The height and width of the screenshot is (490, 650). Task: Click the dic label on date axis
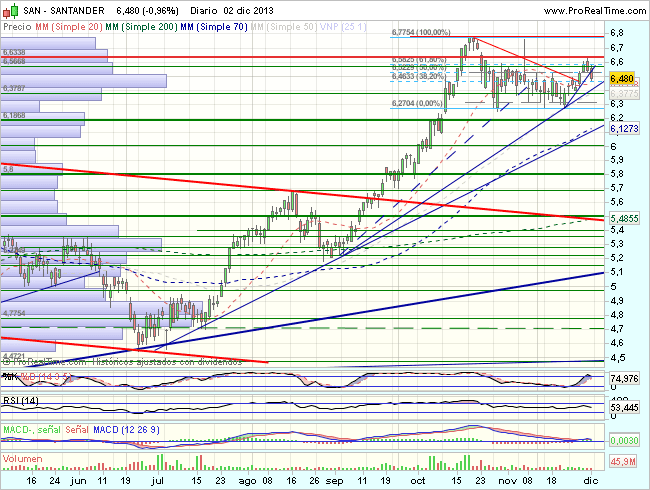(591, 481)
